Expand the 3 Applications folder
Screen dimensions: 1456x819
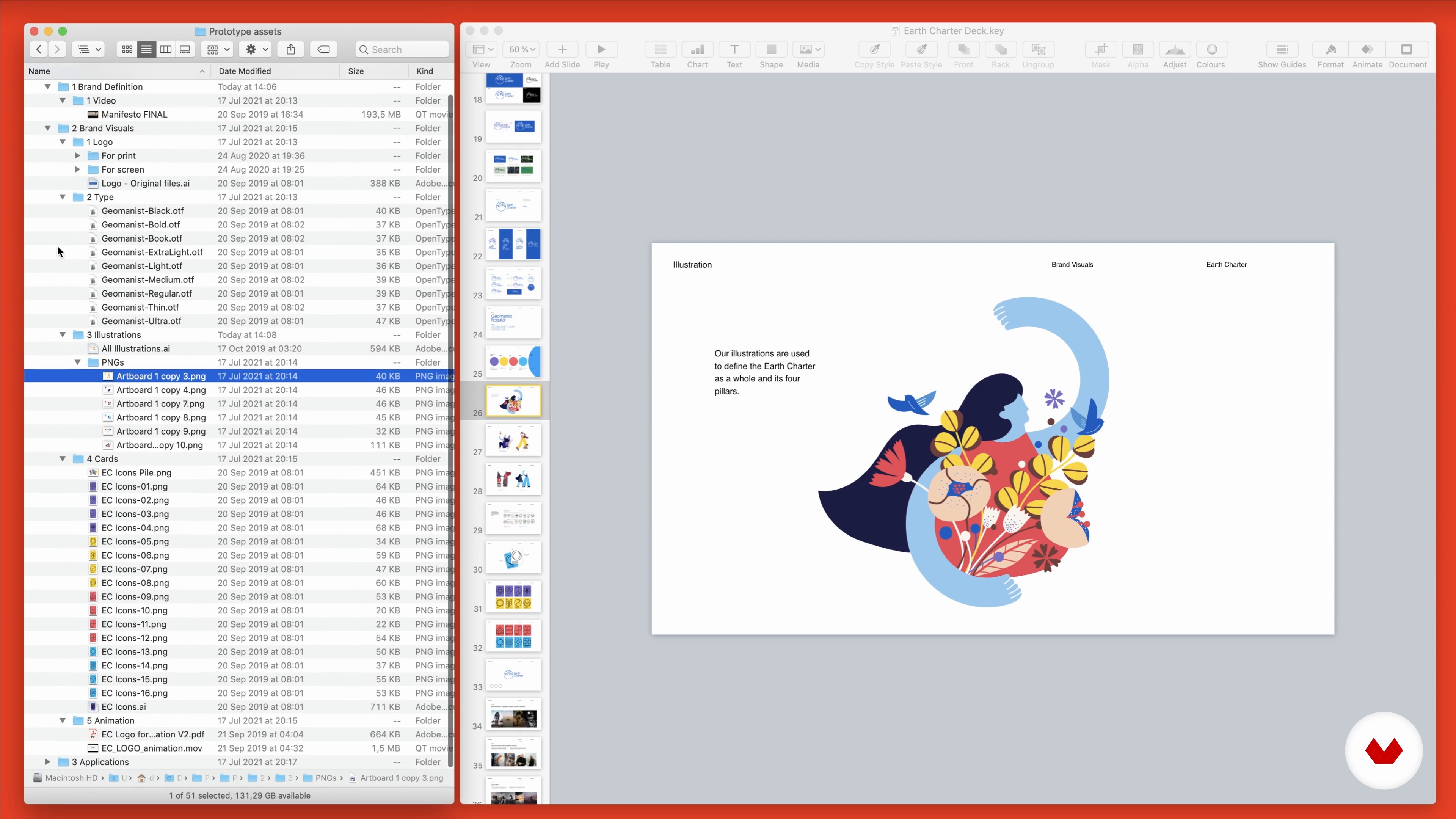pyautogui.click(x=47, y=762)
